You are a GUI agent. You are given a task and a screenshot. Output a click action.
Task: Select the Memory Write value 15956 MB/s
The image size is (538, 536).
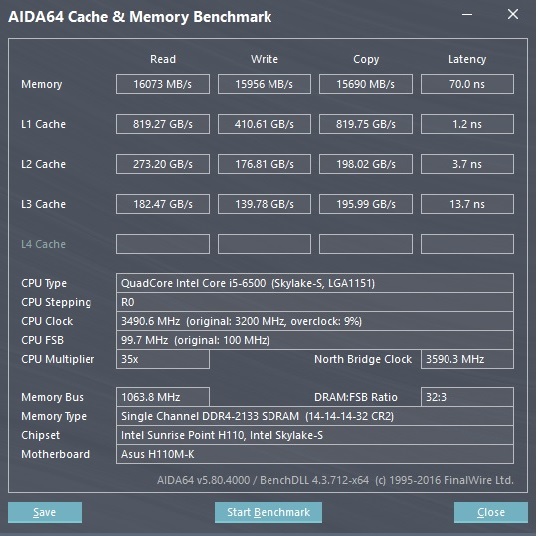point(264,84)
